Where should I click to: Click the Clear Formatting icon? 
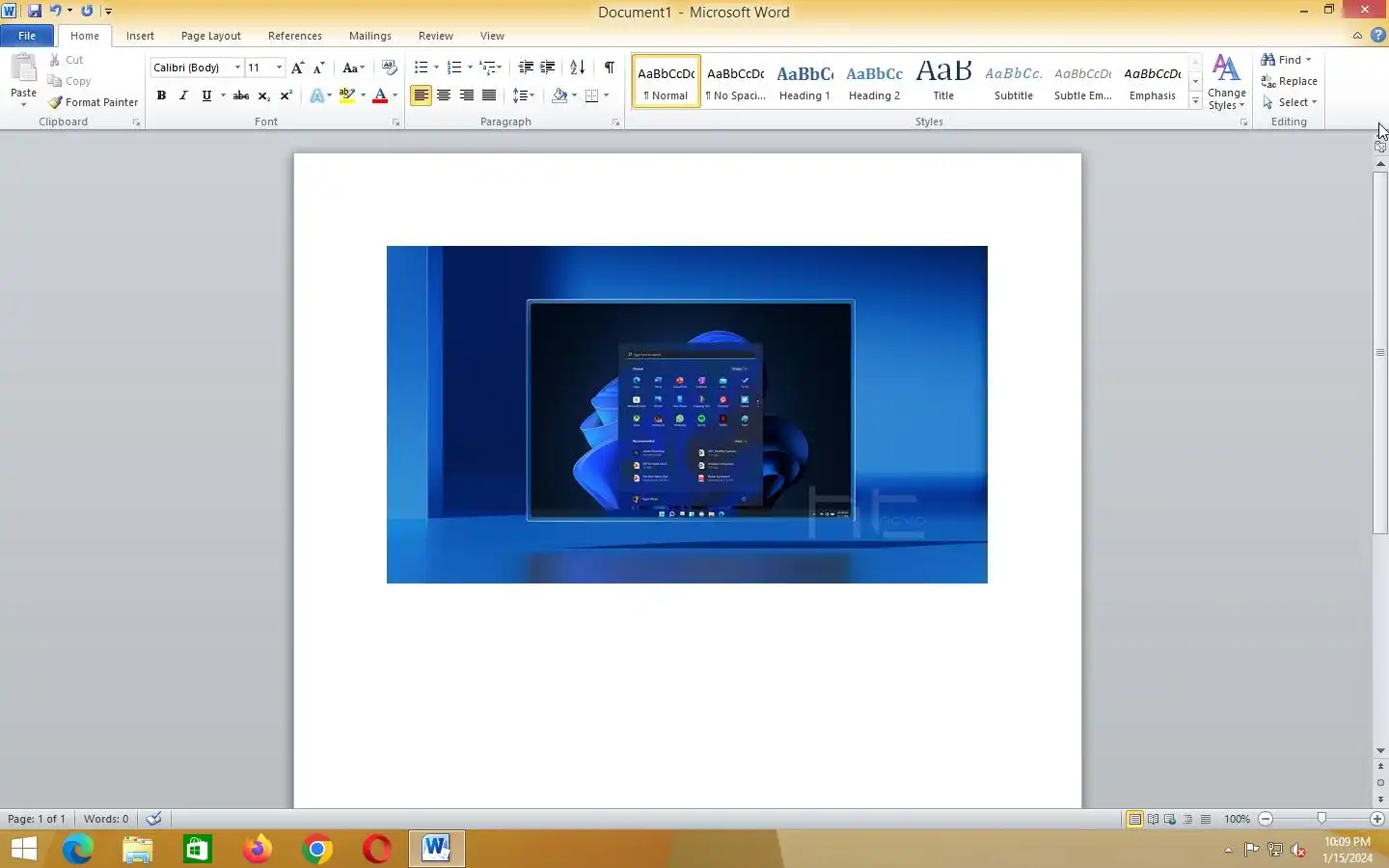click(x=389, y=68)
